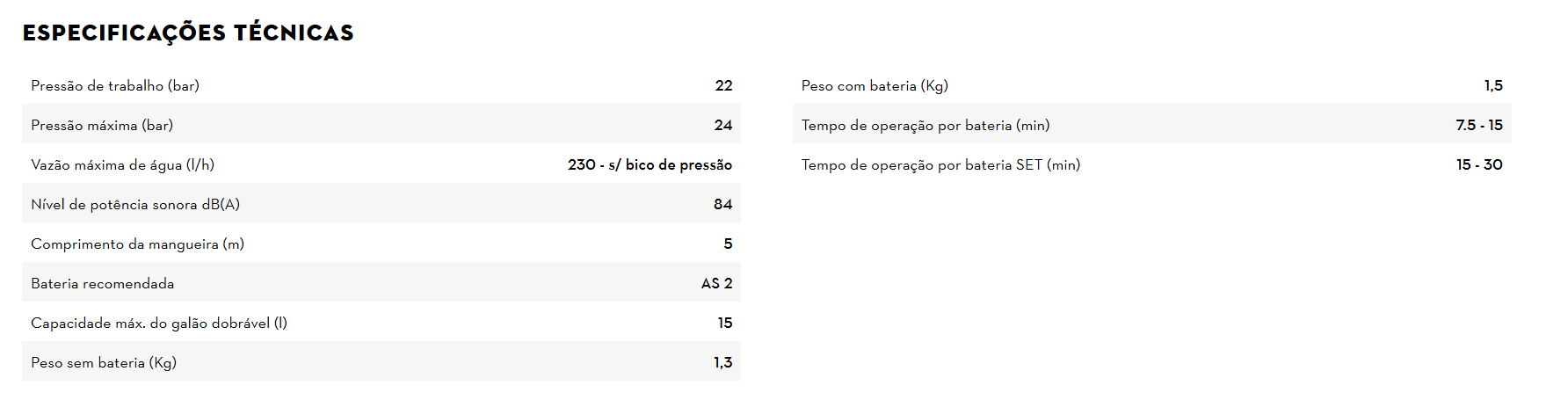Select the recommended battery value 'AS 2'
Image resolution: width=1568 pixels, height=393 pixels.
tap(716, 284)
